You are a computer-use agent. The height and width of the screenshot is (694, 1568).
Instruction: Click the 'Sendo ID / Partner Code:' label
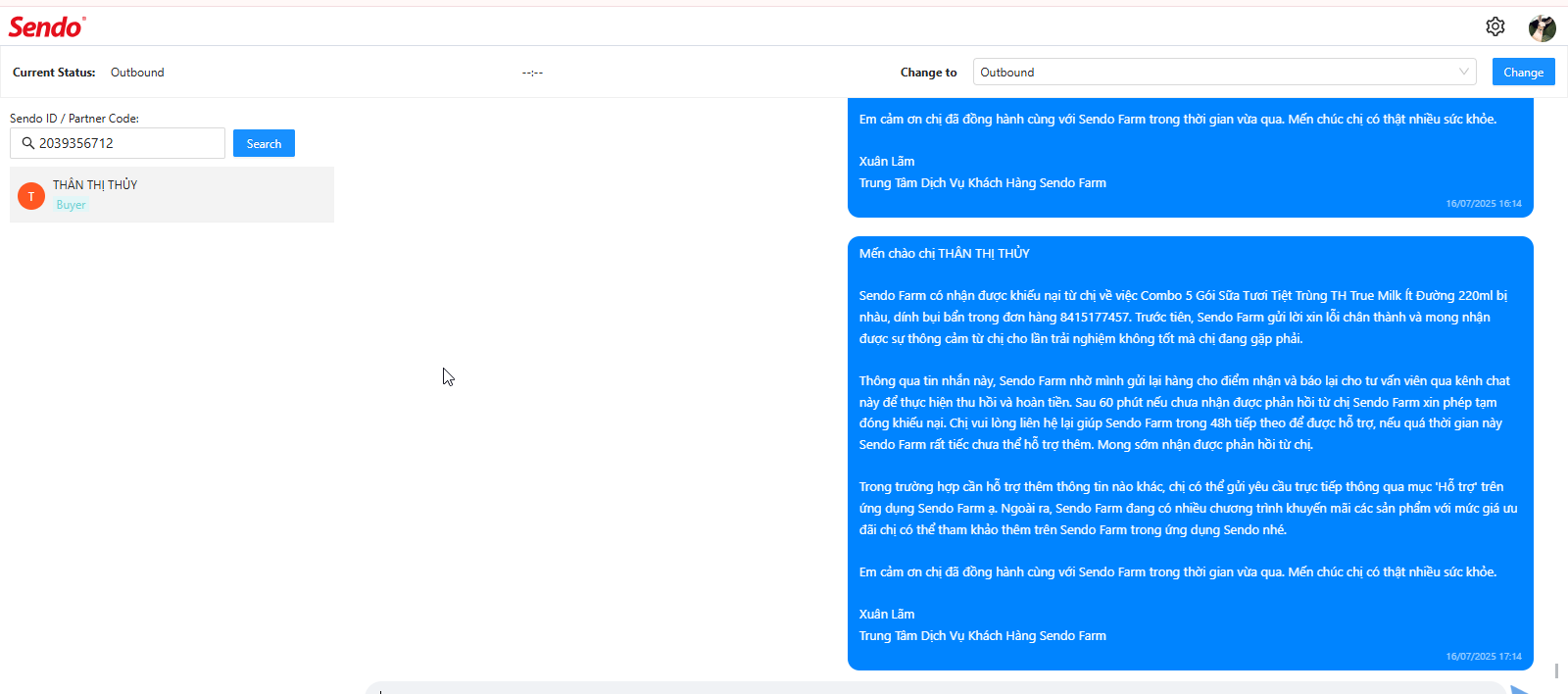[74, 118]
